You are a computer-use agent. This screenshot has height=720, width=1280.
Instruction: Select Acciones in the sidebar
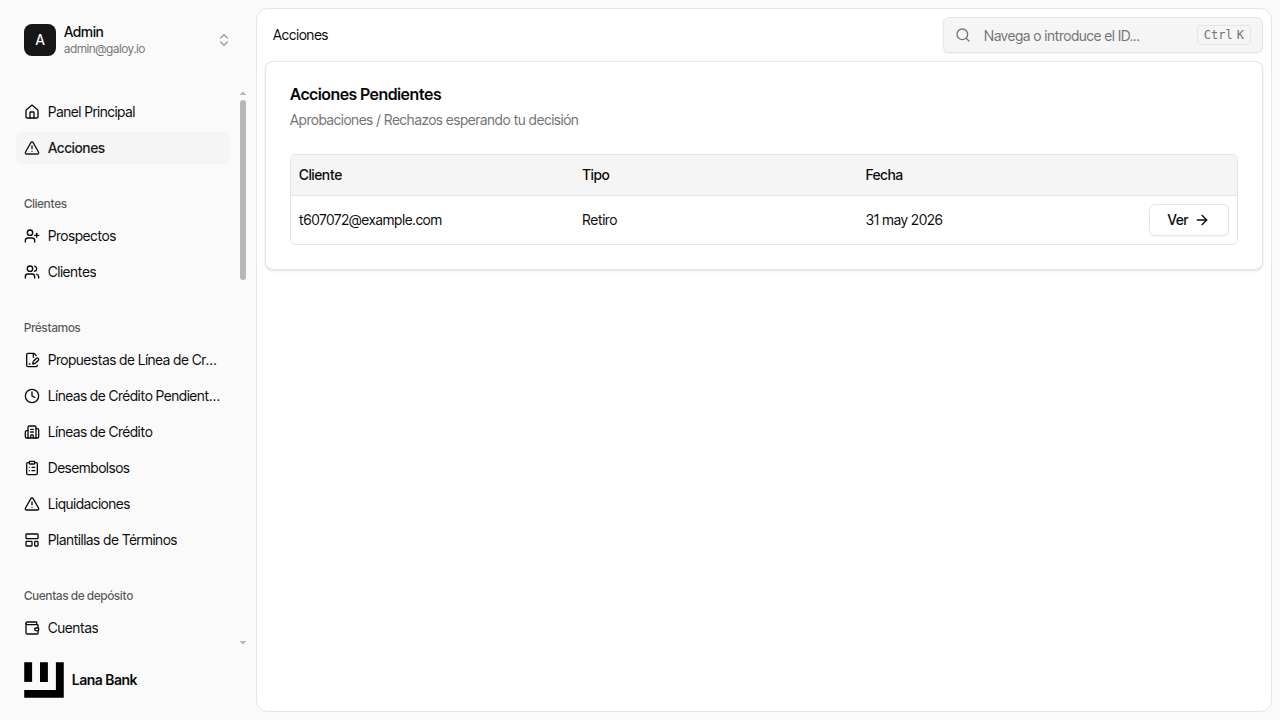tap(123, 148)
